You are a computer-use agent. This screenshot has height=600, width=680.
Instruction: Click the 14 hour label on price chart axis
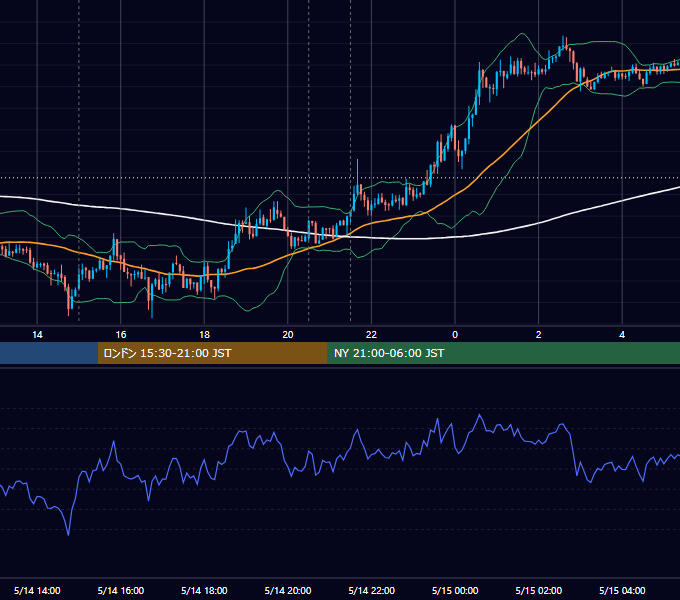point(37,335)
